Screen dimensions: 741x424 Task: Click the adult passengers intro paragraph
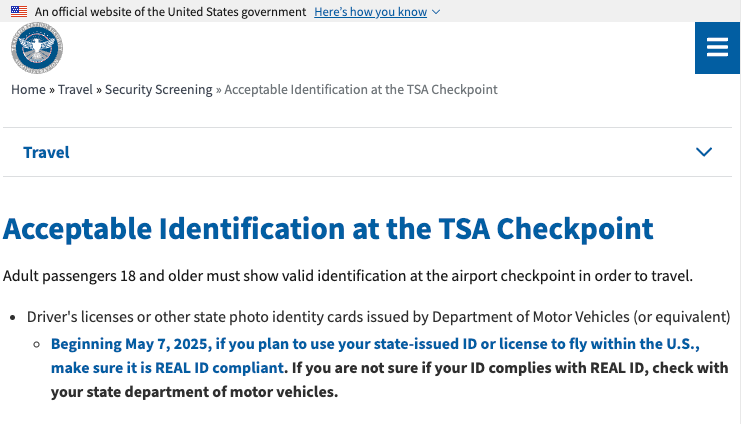click(x=348, y=276)
